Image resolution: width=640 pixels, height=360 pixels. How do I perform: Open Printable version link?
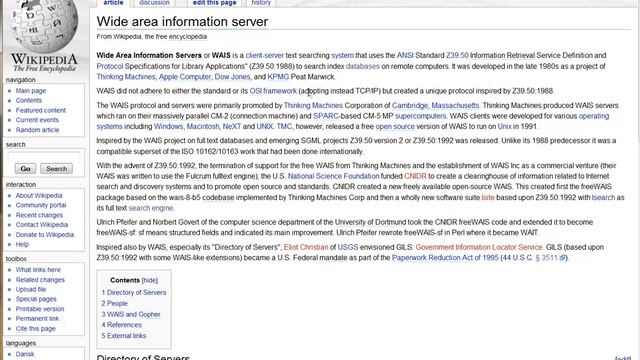coord(40,309)
